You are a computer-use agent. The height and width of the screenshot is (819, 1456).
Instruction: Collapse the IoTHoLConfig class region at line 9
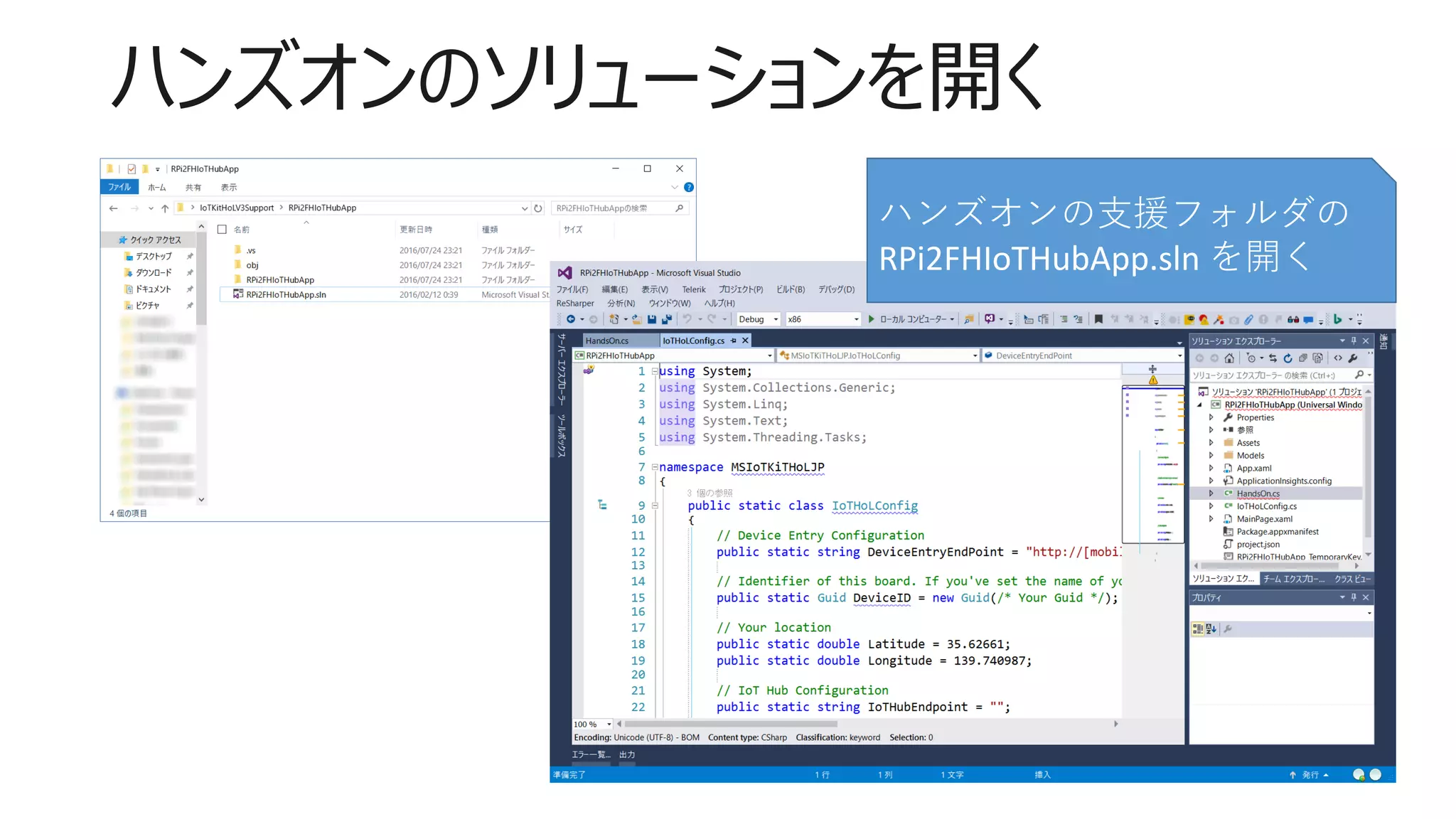click(654, 506)
